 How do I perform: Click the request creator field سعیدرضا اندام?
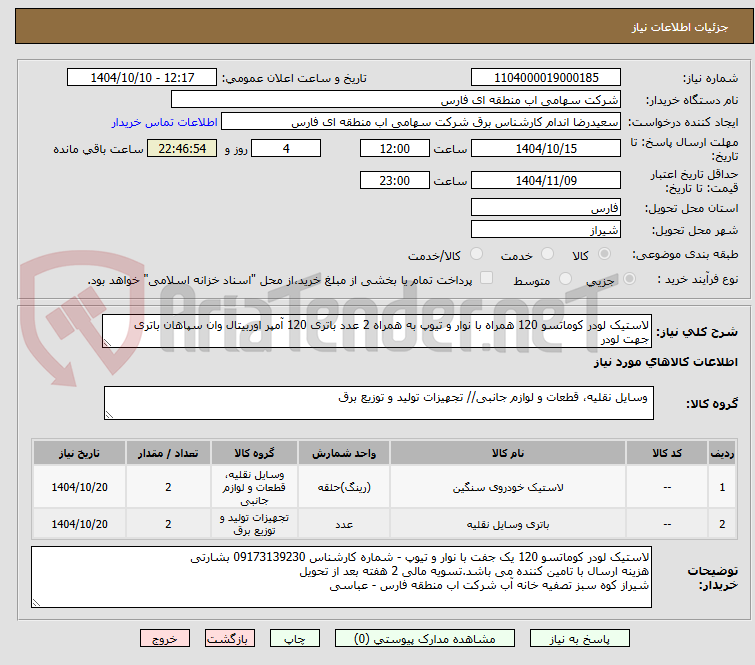pyautogui.click(x=421, y=122)
